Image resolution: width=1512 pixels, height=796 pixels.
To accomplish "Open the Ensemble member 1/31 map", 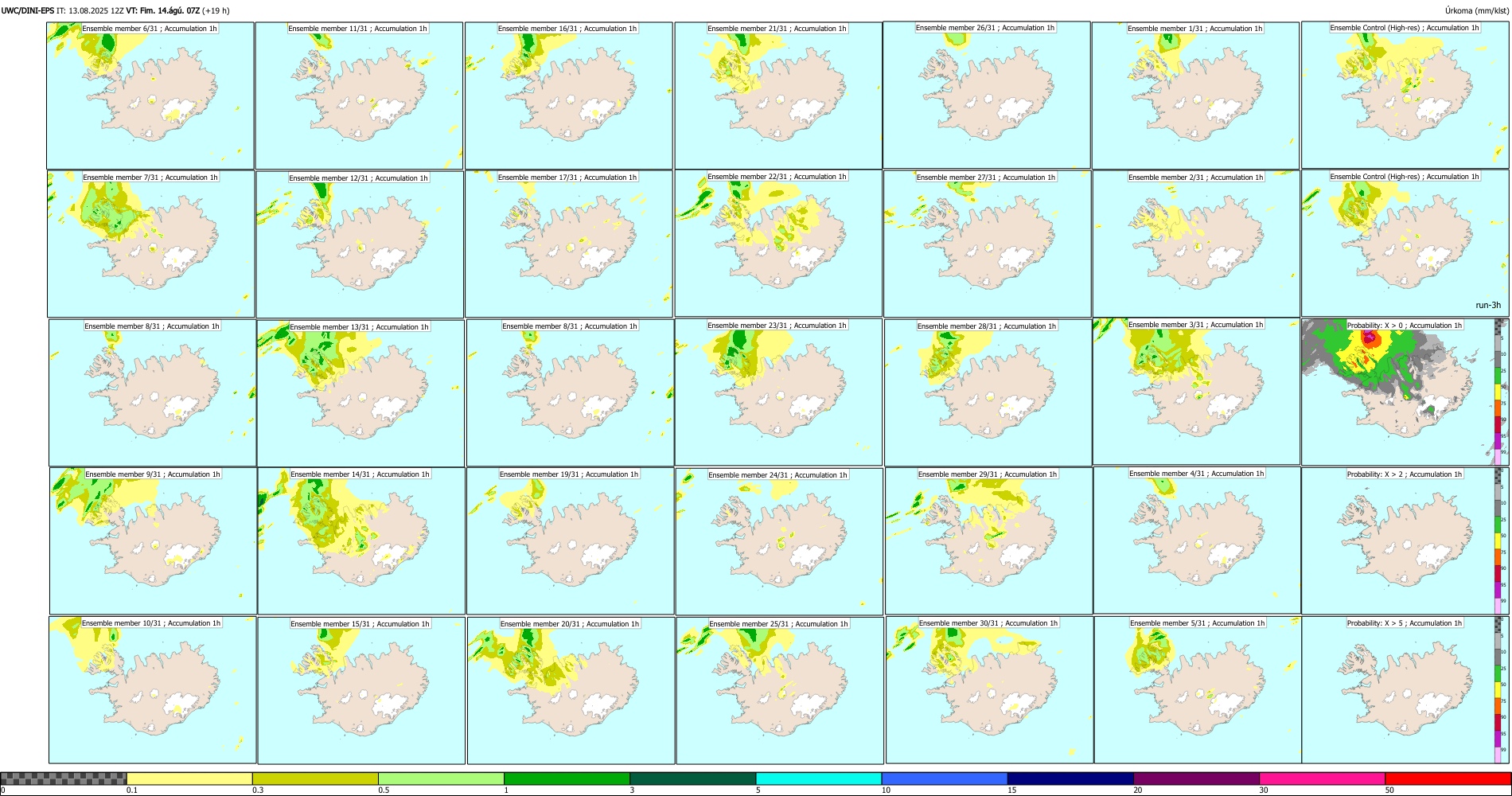I will coord(1195,96).
